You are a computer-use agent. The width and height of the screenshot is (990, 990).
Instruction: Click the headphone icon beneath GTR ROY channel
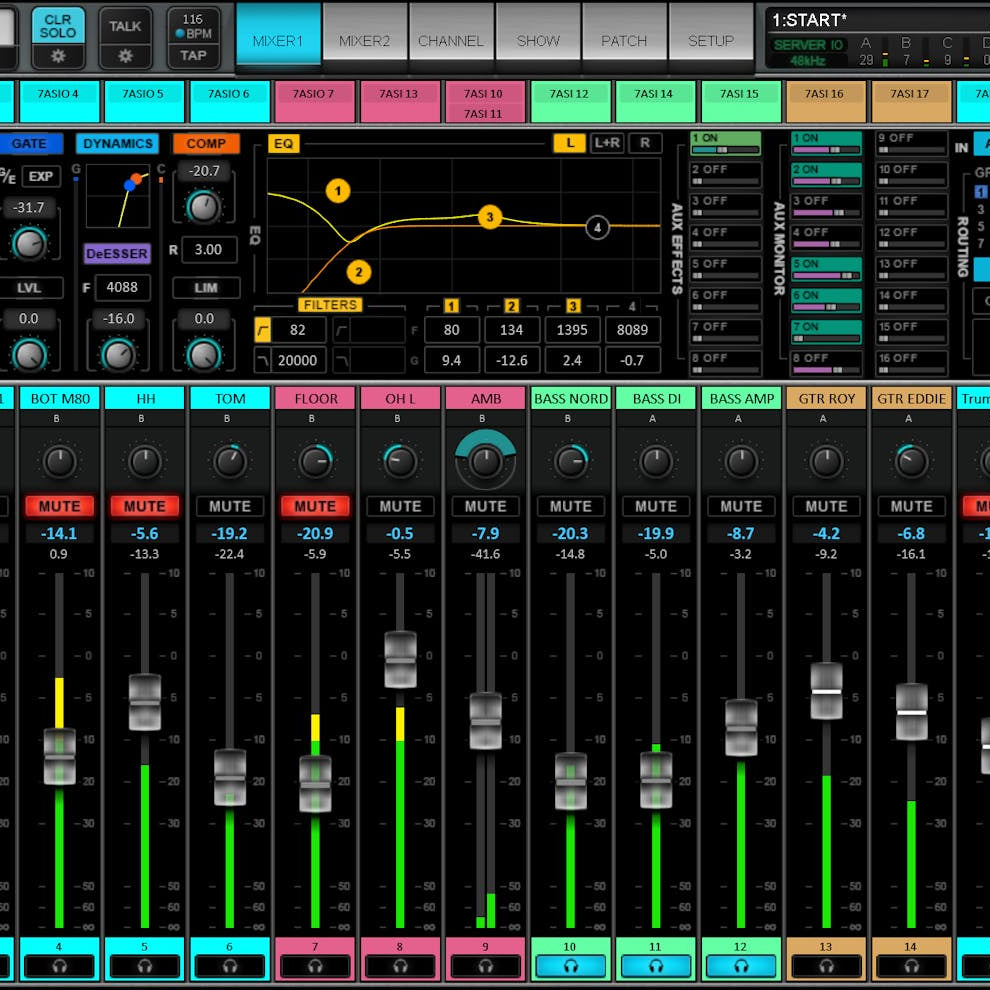(x=826, y=965)
